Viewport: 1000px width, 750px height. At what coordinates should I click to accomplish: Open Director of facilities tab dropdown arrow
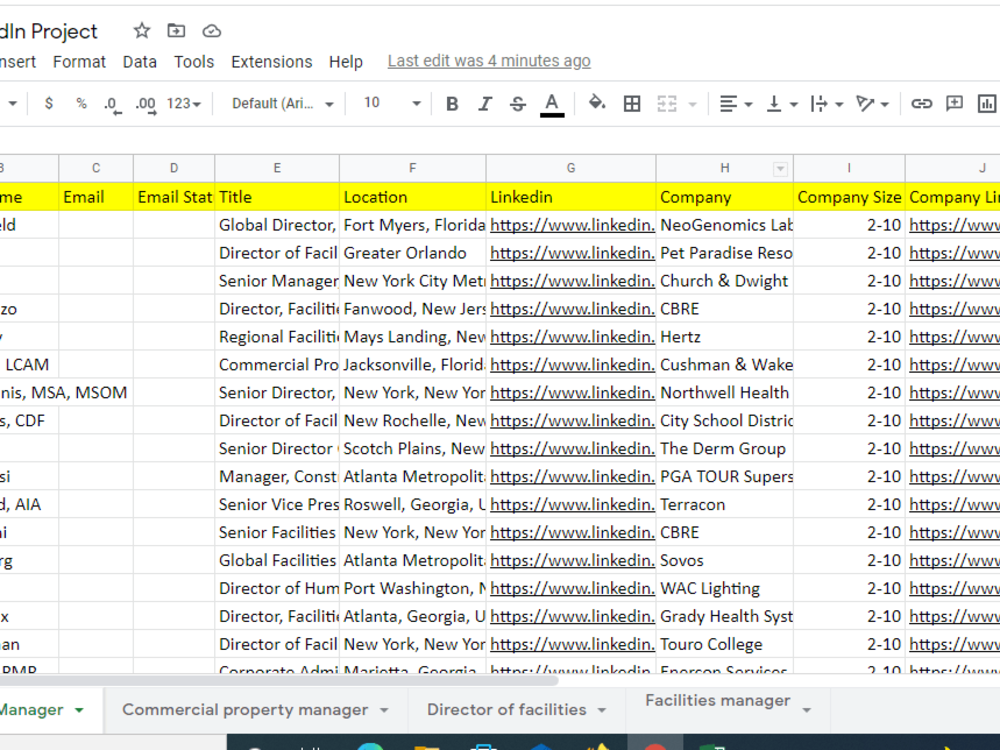[x=601, y=710]
